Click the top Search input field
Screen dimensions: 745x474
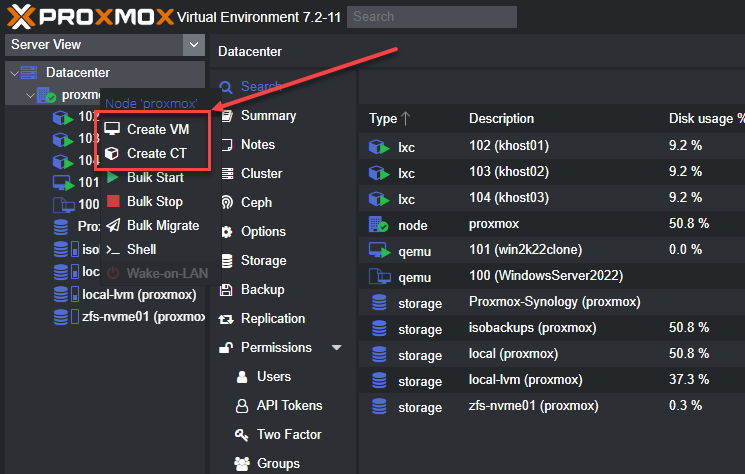coord(432,17)
